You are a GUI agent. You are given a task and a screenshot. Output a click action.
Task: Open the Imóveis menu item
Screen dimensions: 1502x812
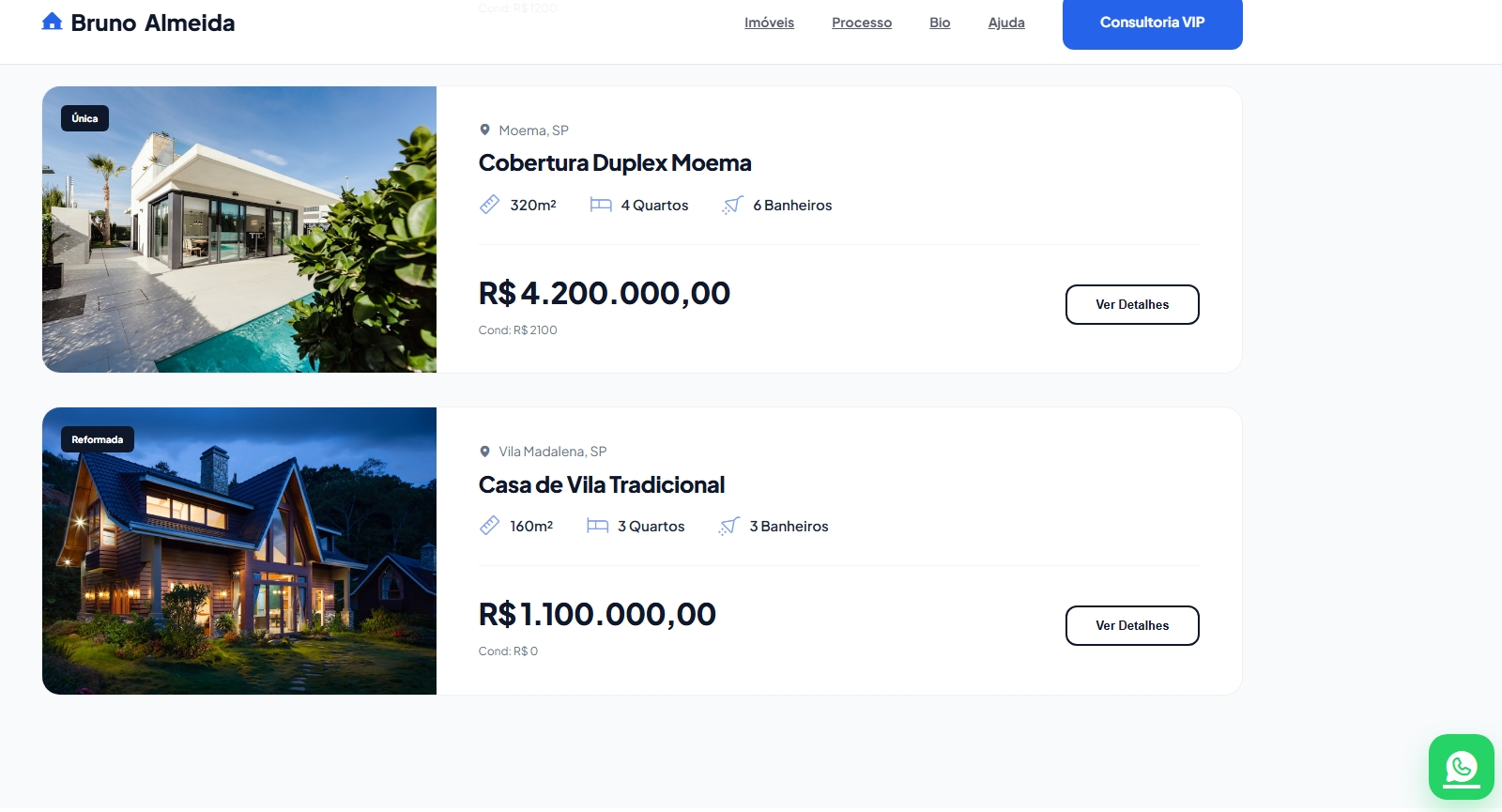coord(769,23)
